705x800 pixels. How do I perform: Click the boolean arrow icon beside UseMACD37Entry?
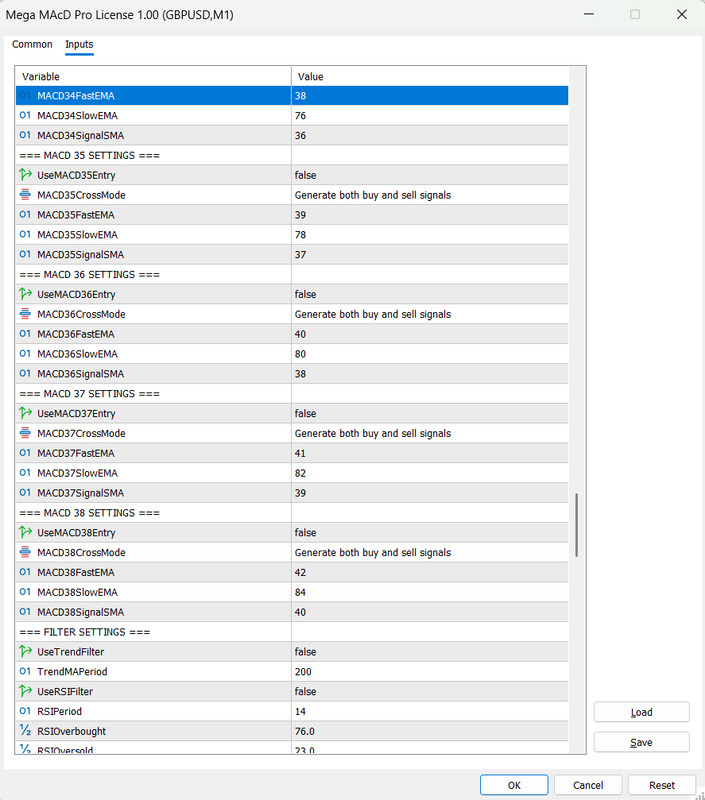click(25, 413)
